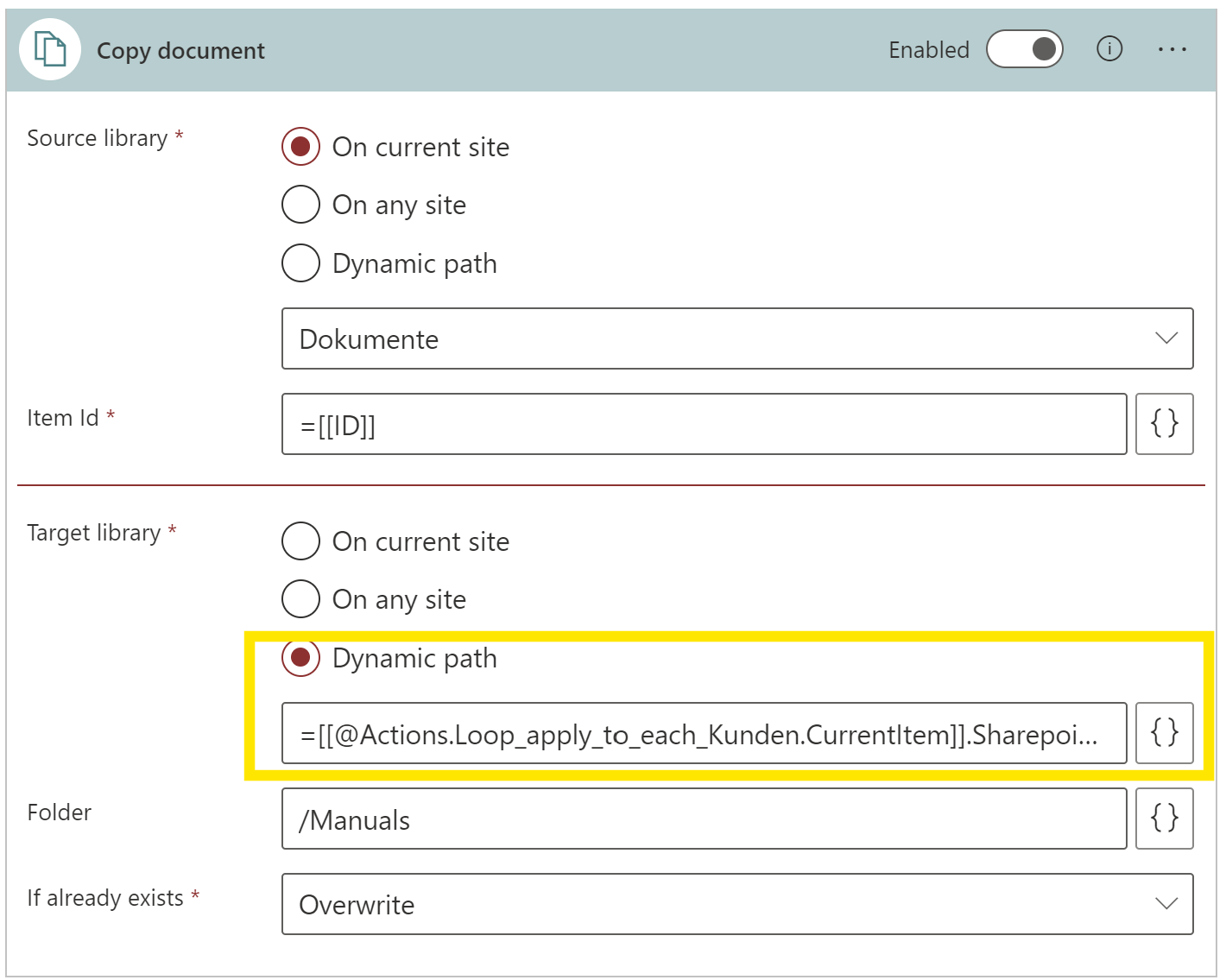Click the 'If already exists' label
This screenshot has height=980, width=1226.
pos(105,898)
